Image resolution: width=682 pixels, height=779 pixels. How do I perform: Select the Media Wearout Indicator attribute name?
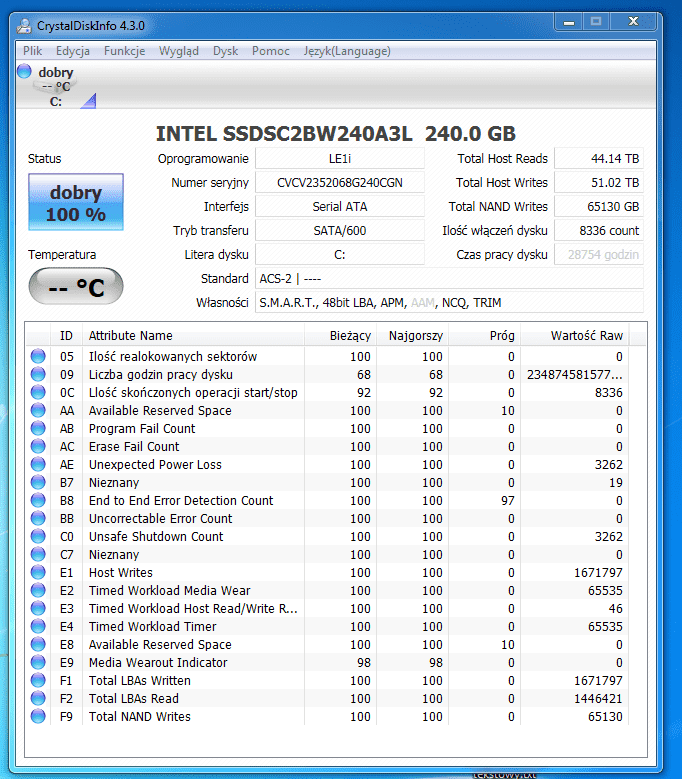coord(158,662)
